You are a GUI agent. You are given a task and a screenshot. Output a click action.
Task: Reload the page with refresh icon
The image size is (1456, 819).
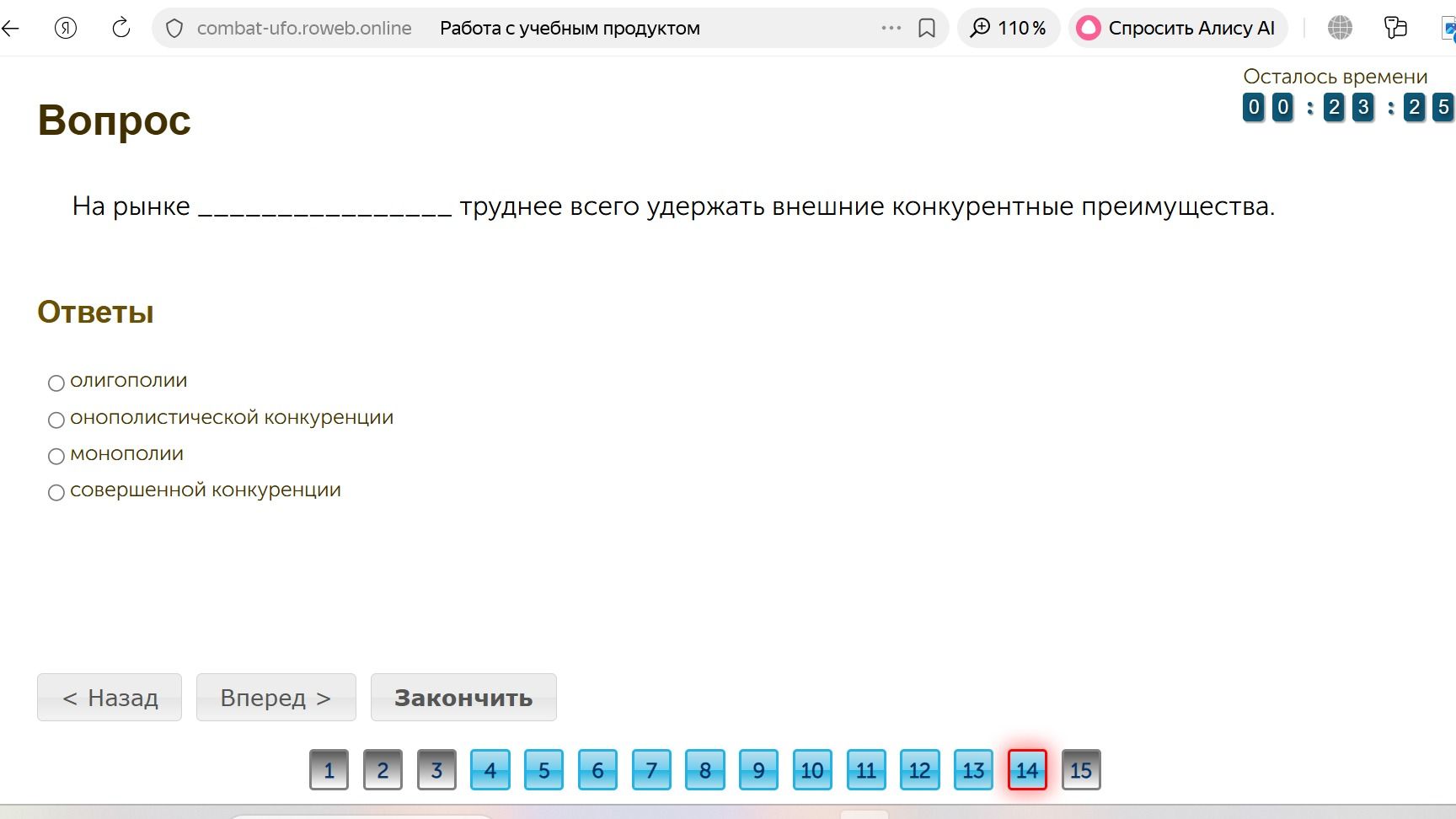[x=121, y=28]
